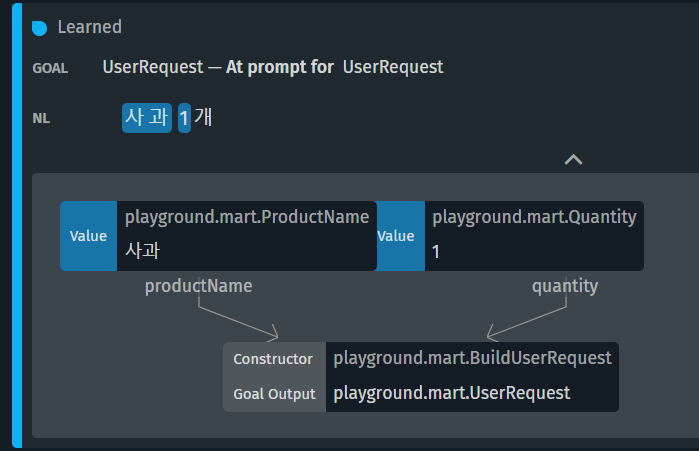Click the 1 value inside Quantity node

(x=436, y=252)
